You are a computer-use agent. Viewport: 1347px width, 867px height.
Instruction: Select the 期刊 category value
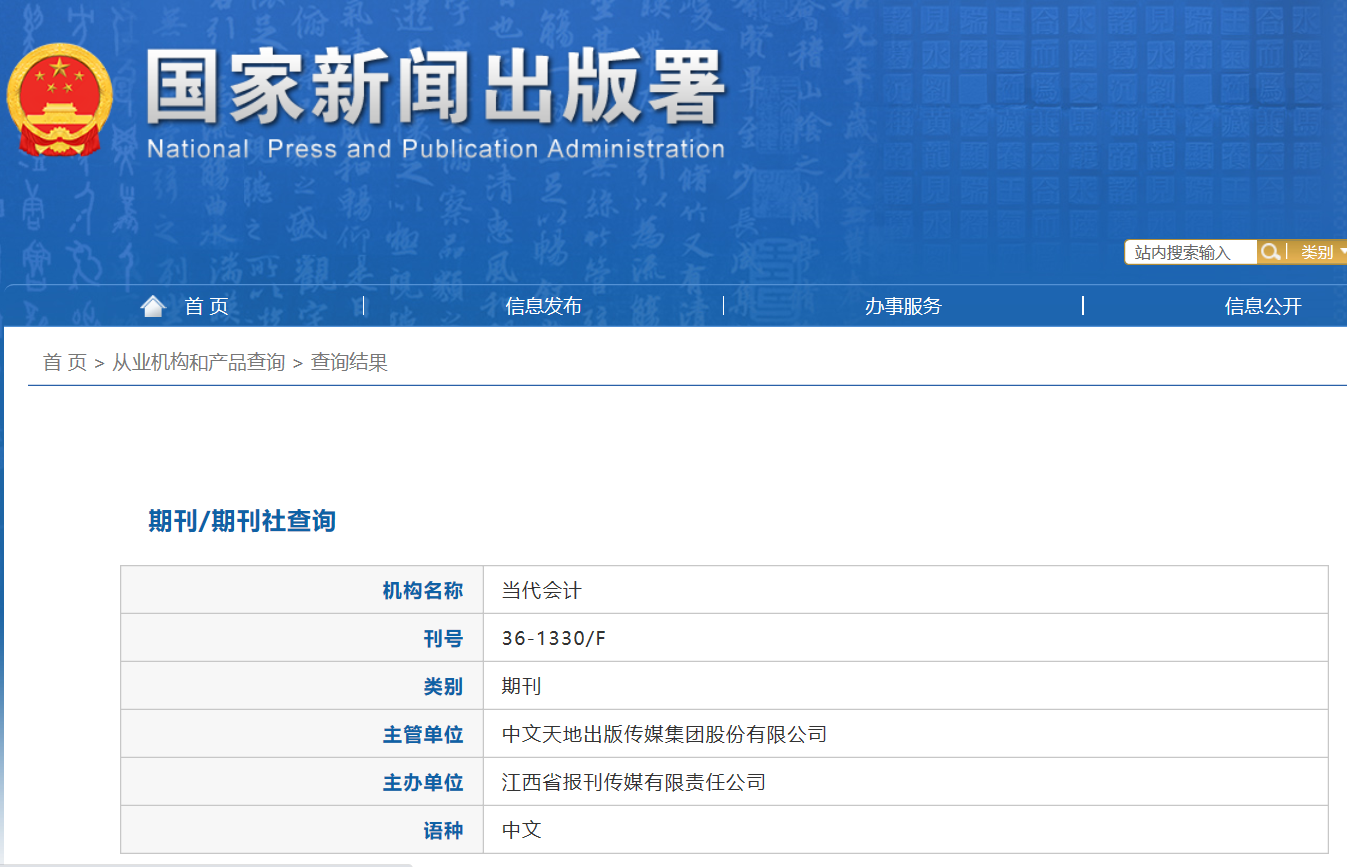pos(521,687)
